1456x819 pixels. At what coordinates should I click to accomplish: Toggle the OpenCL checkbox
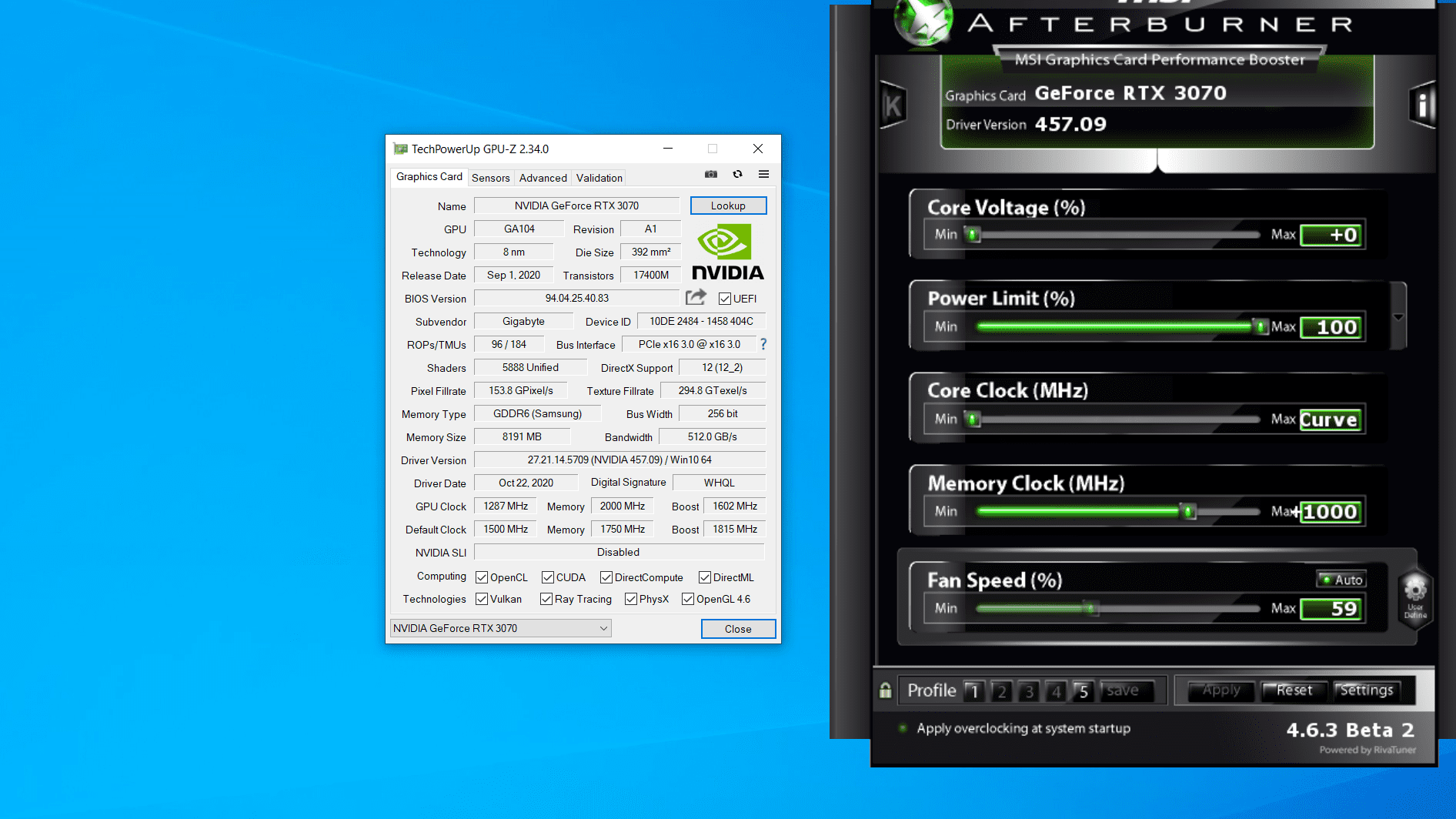click(482, 577)
